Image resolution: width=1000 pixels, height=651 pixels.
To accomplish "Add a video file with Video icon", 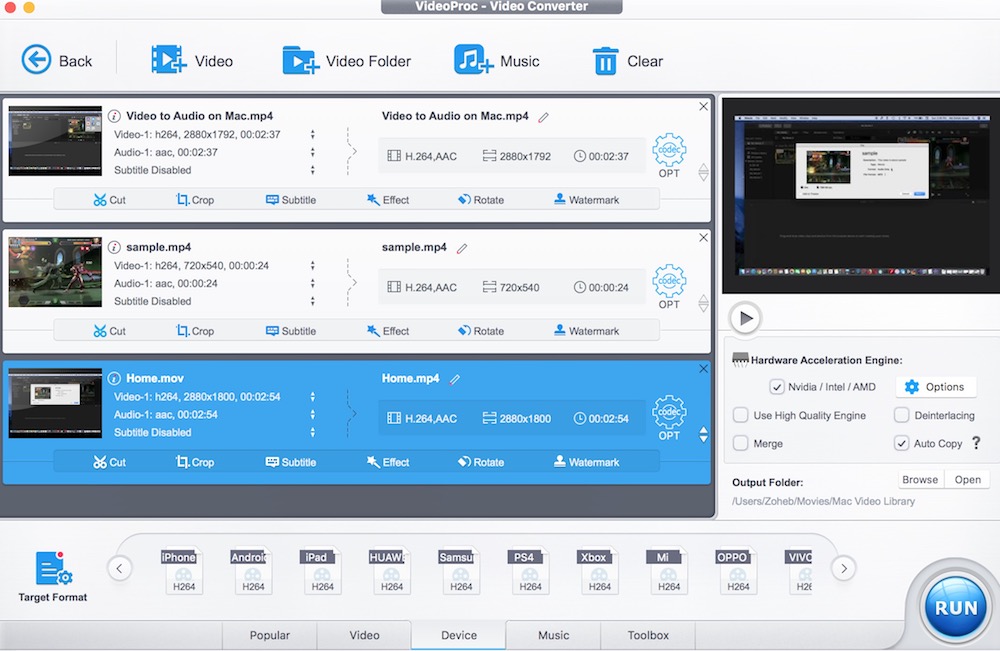I will click(x=168, y=60).
